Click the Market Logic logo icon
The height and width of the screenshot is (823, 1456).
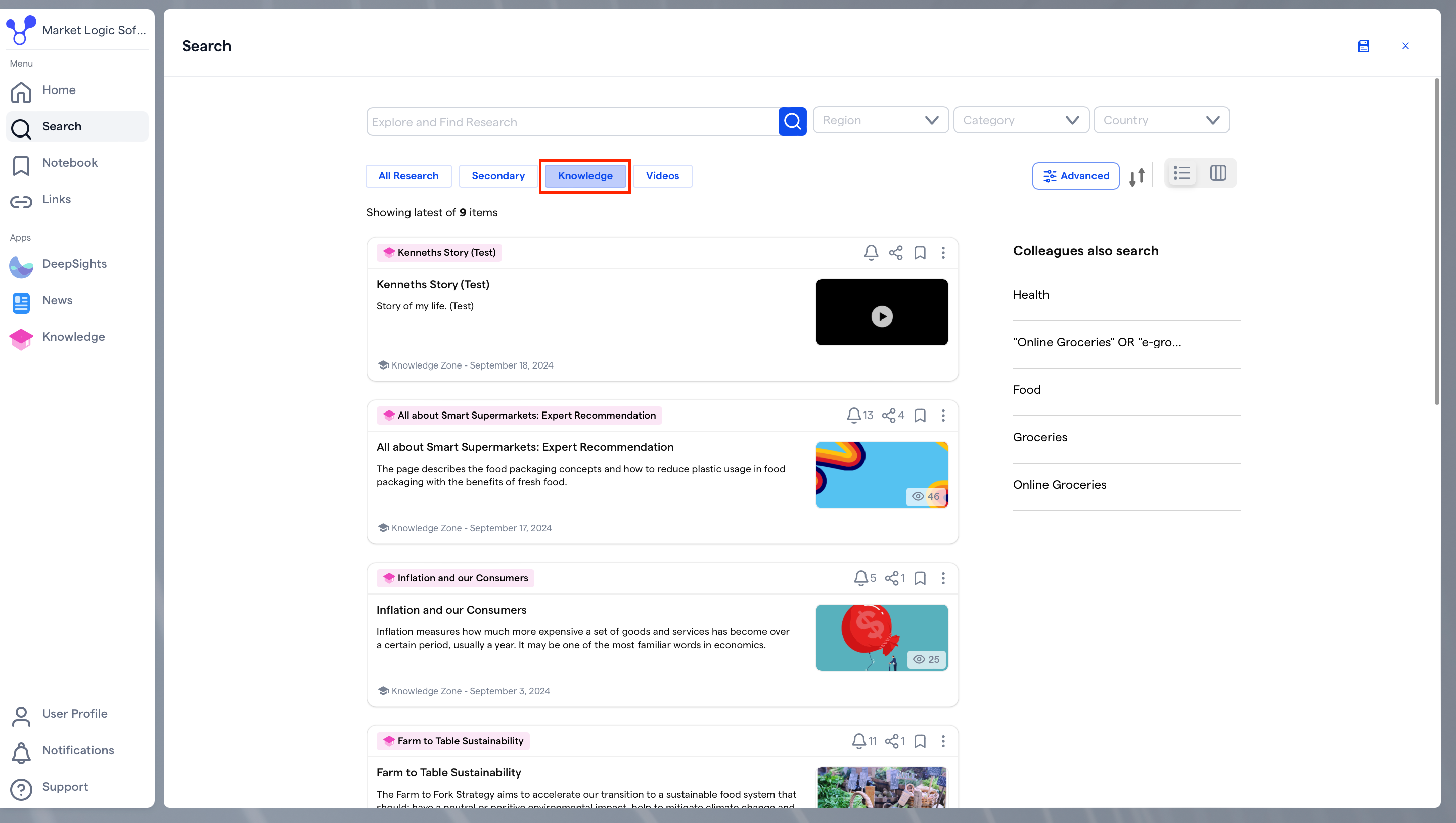(x=21, y=30)
